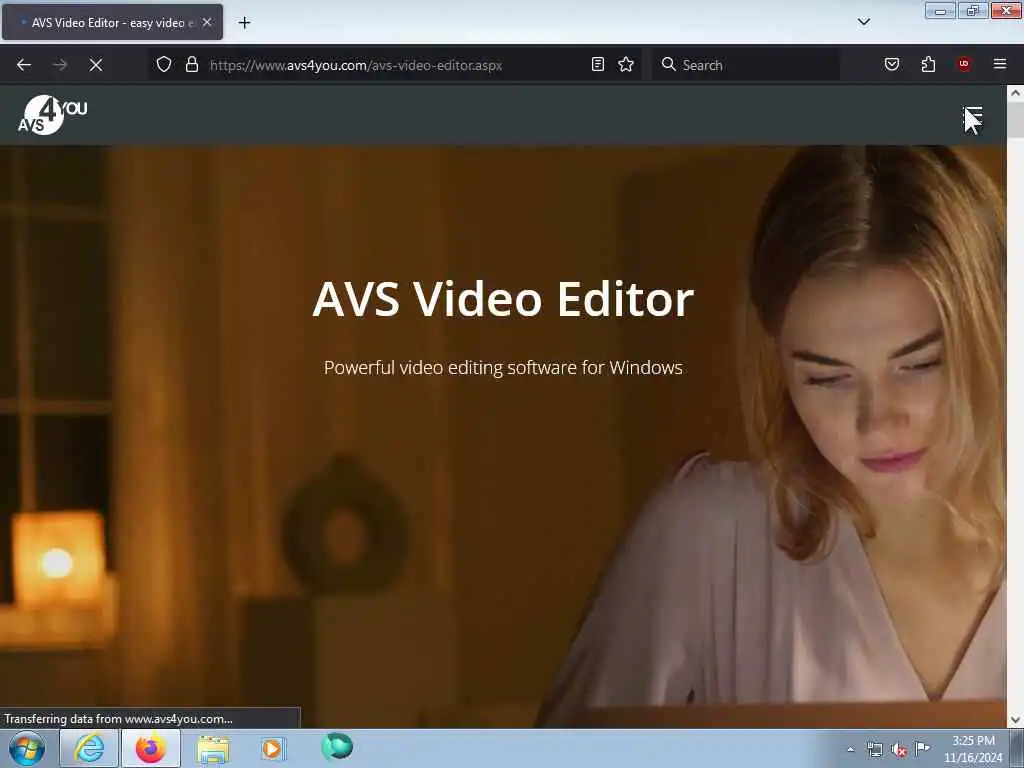Stop loading the page with the X button

coord(96,65)
